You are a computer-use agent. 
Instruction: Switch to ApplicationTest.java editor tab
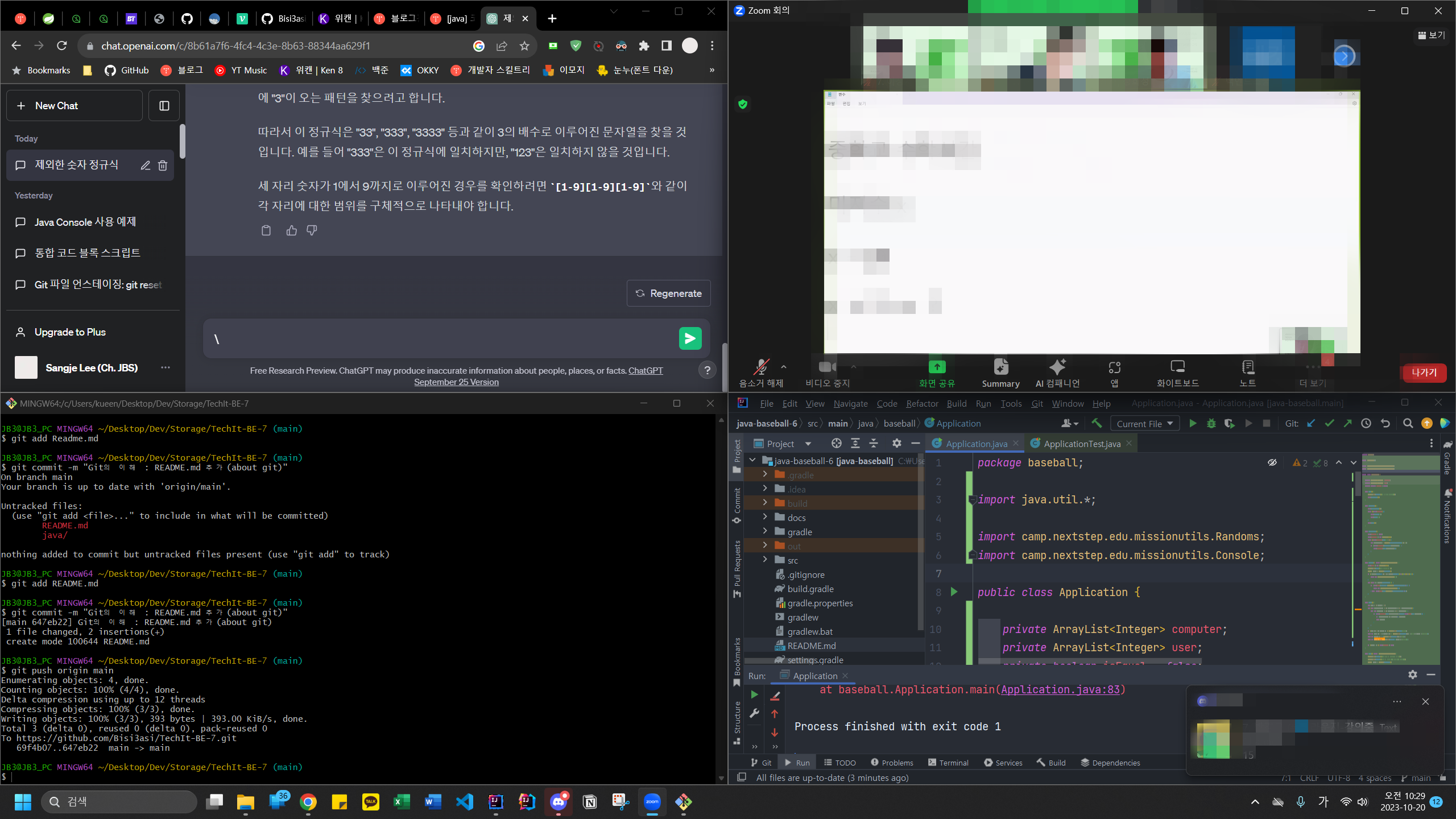1081,444
